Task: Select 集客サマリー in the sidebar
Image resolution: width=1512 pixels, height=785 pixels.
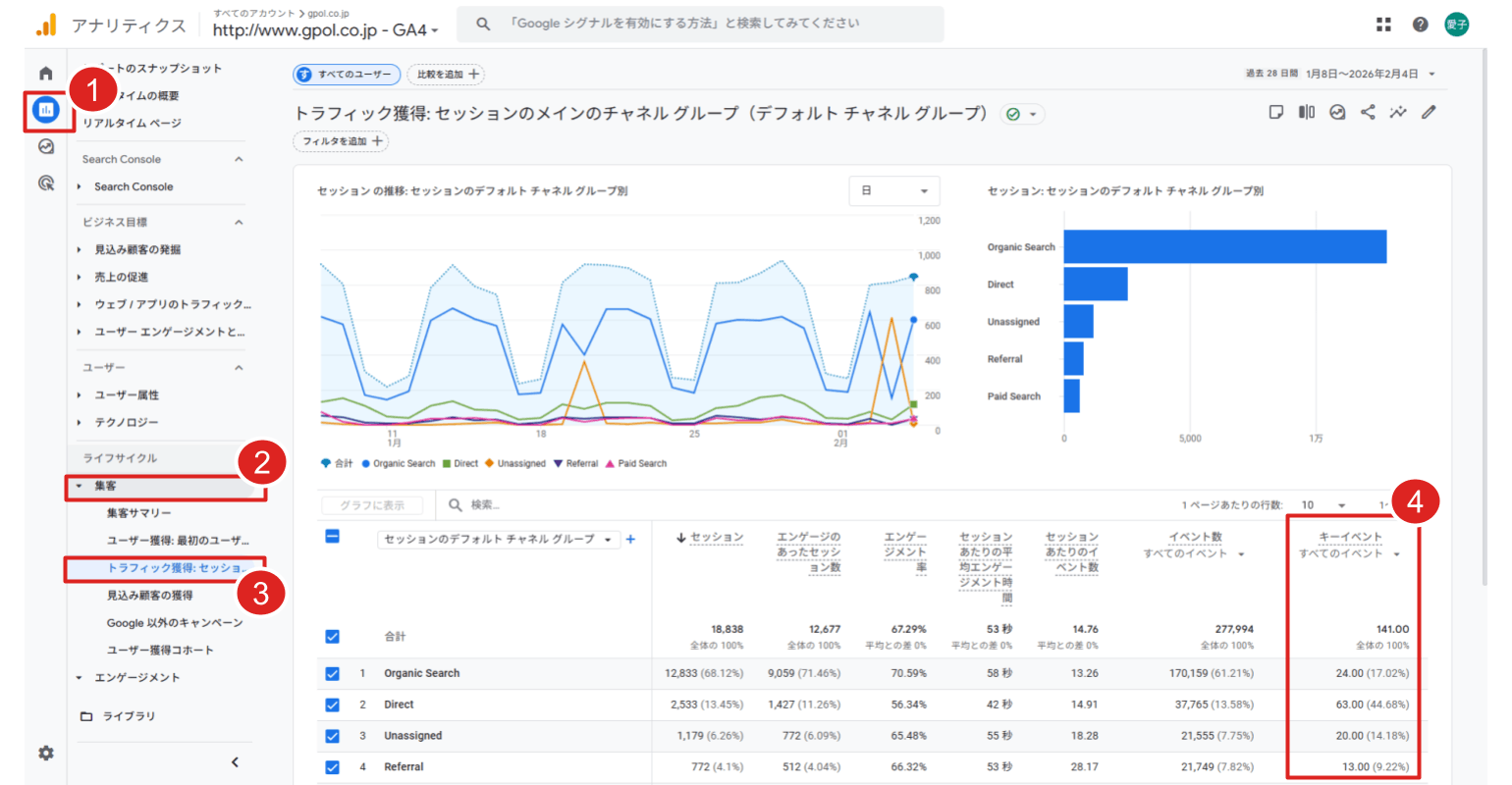Action: coord(138,513)
